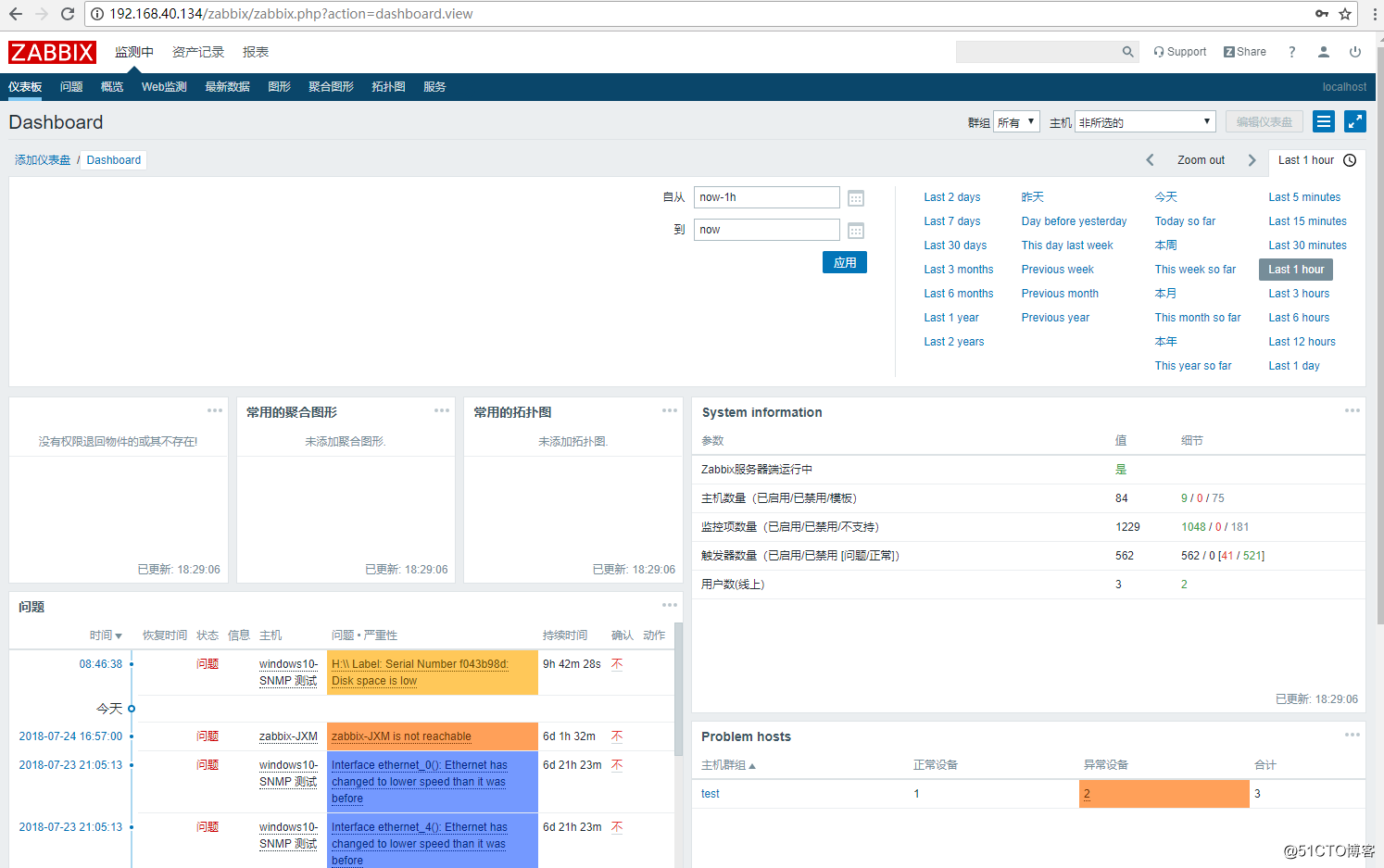Select Day before yesterday range
The image size is (1384, 868).
click(x=1074, y=221)
